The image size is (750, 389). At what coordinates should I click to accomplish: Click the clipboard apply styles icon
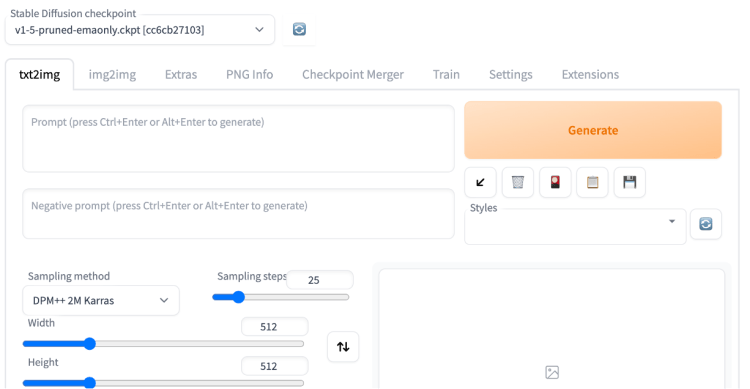pos(592,182)
